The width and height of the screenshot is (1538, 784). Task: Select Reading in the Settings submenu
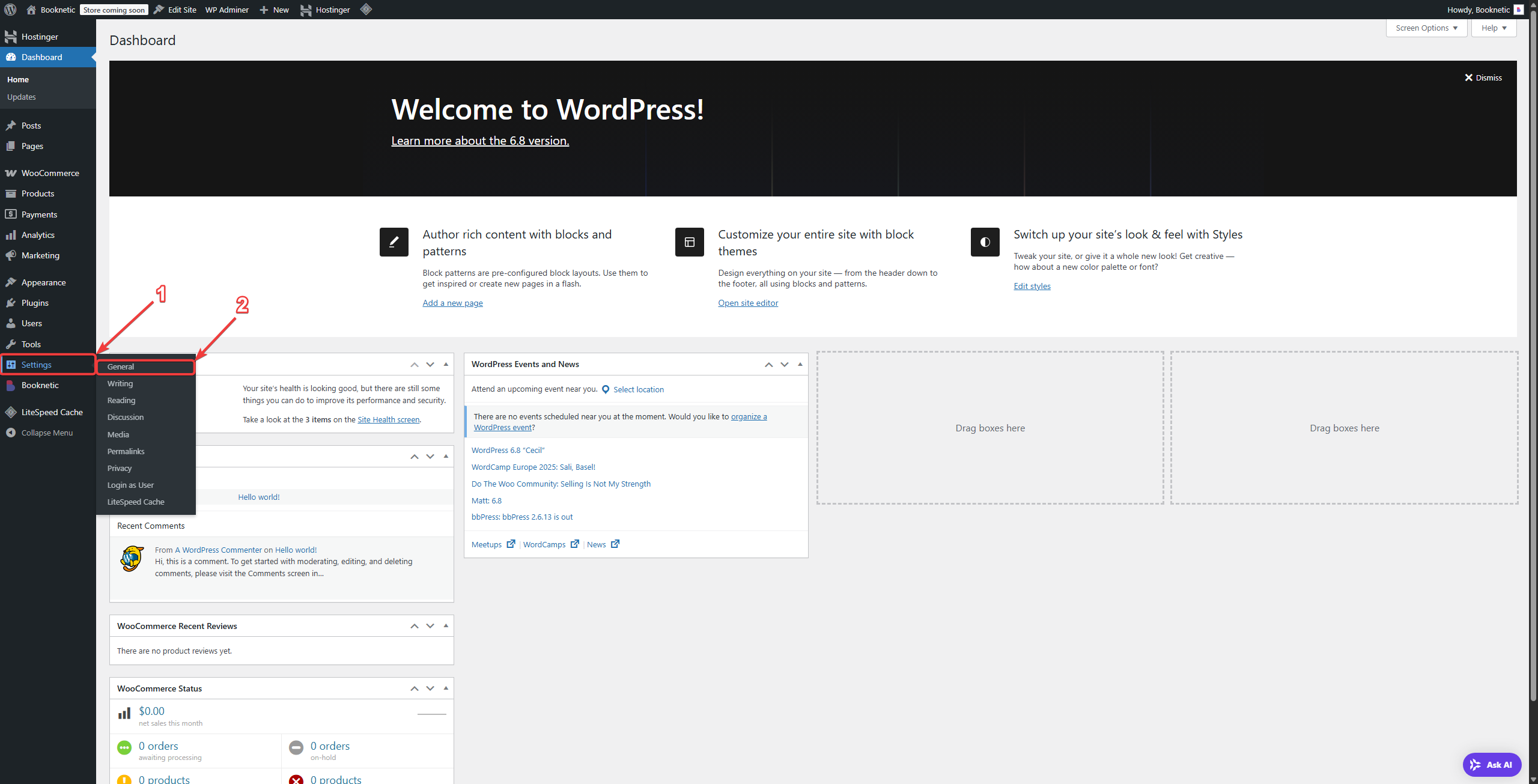[145, 400]
